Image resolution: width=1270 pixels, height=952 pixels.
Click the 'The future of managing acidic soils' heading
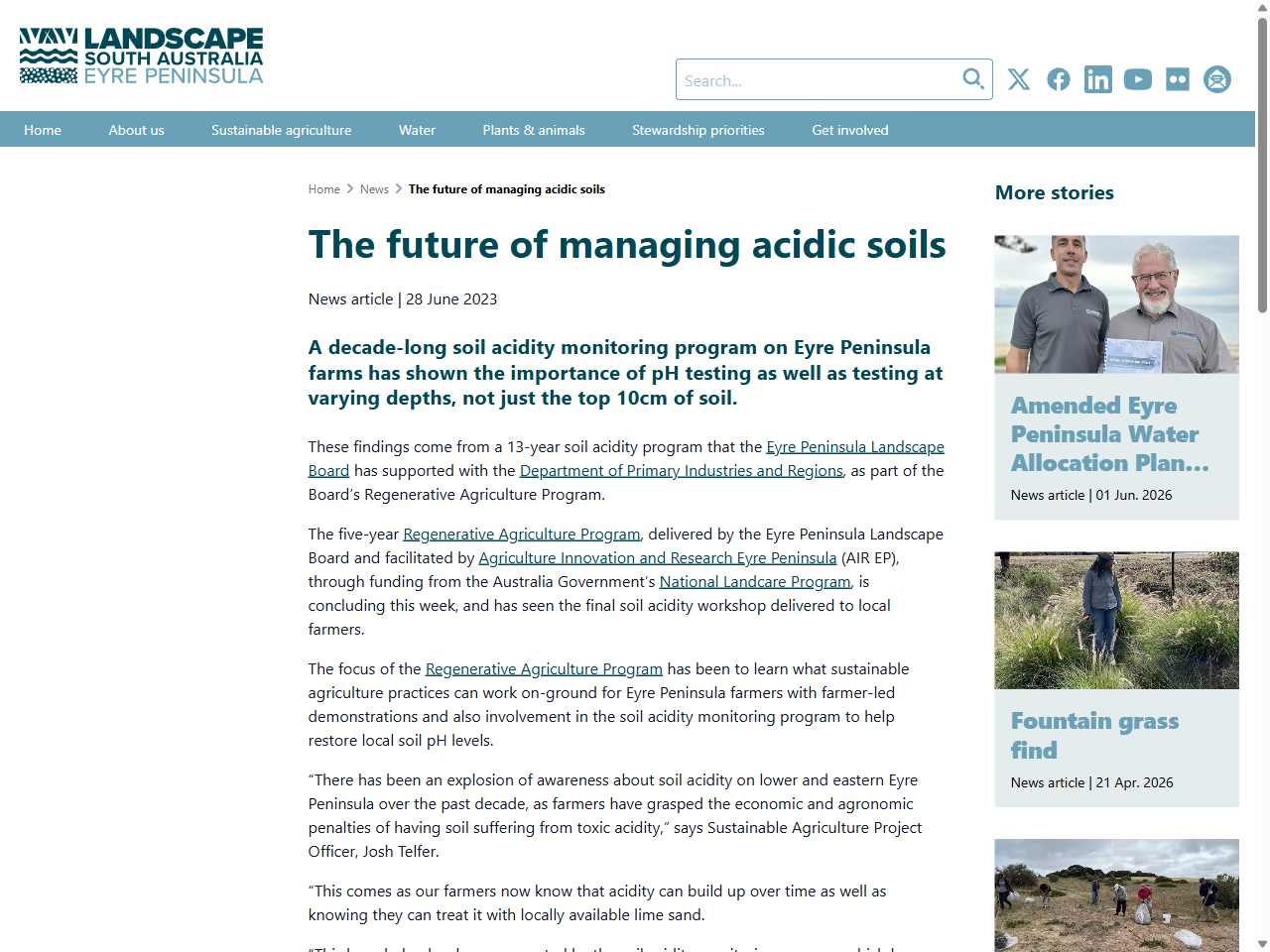627,245
